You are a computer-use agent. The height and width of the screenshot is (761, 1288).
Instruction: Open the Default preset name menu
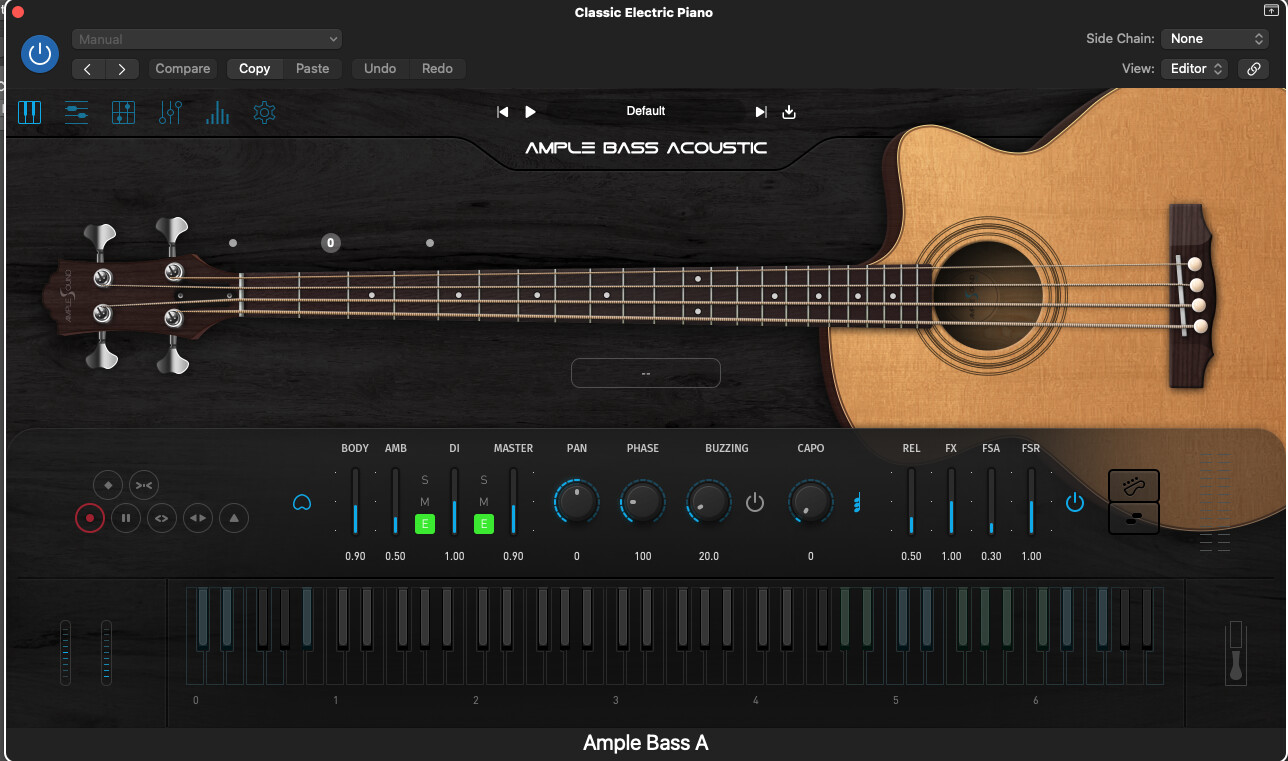[646, 111]
